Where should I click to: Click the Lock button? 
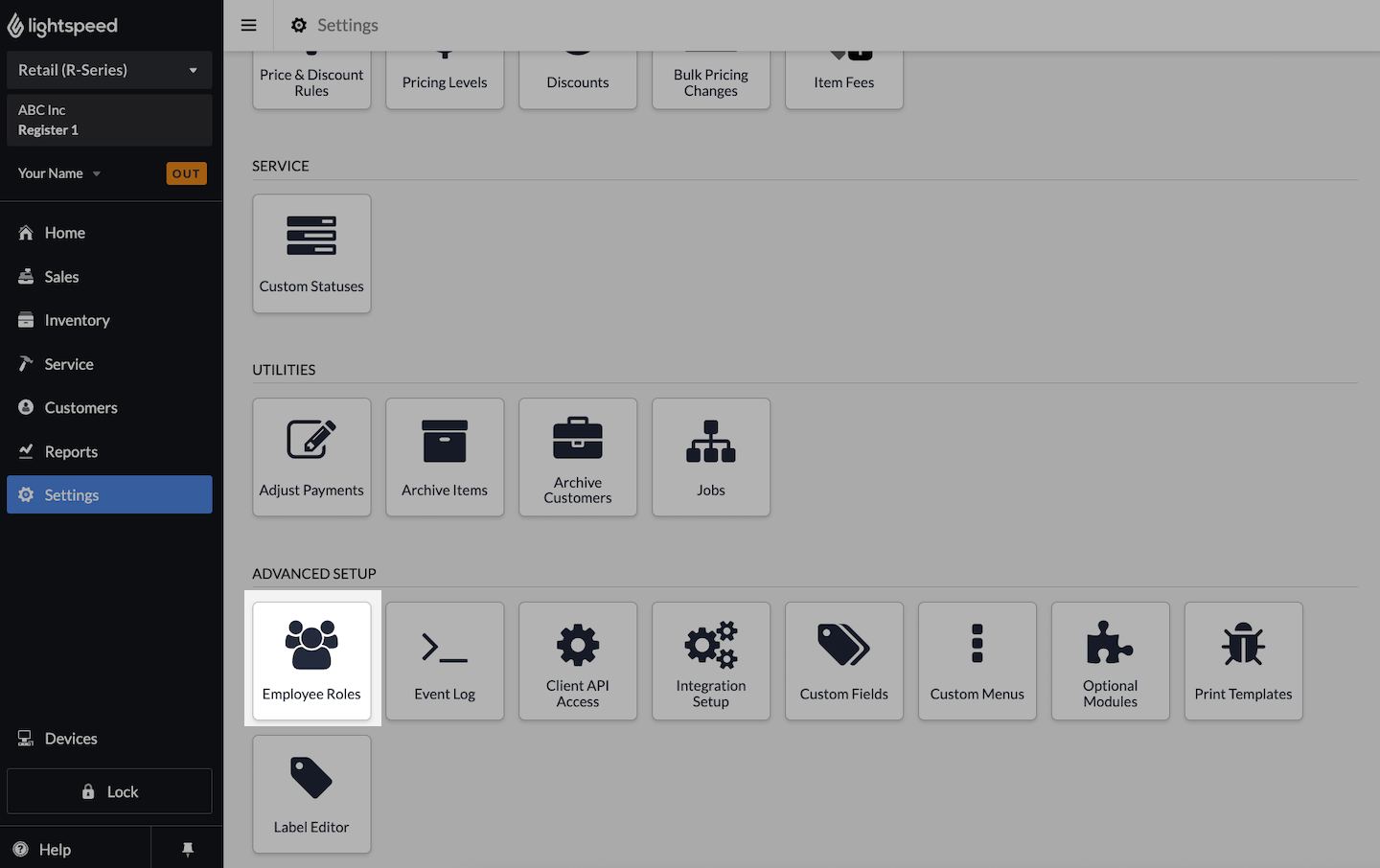click(109, 791)
